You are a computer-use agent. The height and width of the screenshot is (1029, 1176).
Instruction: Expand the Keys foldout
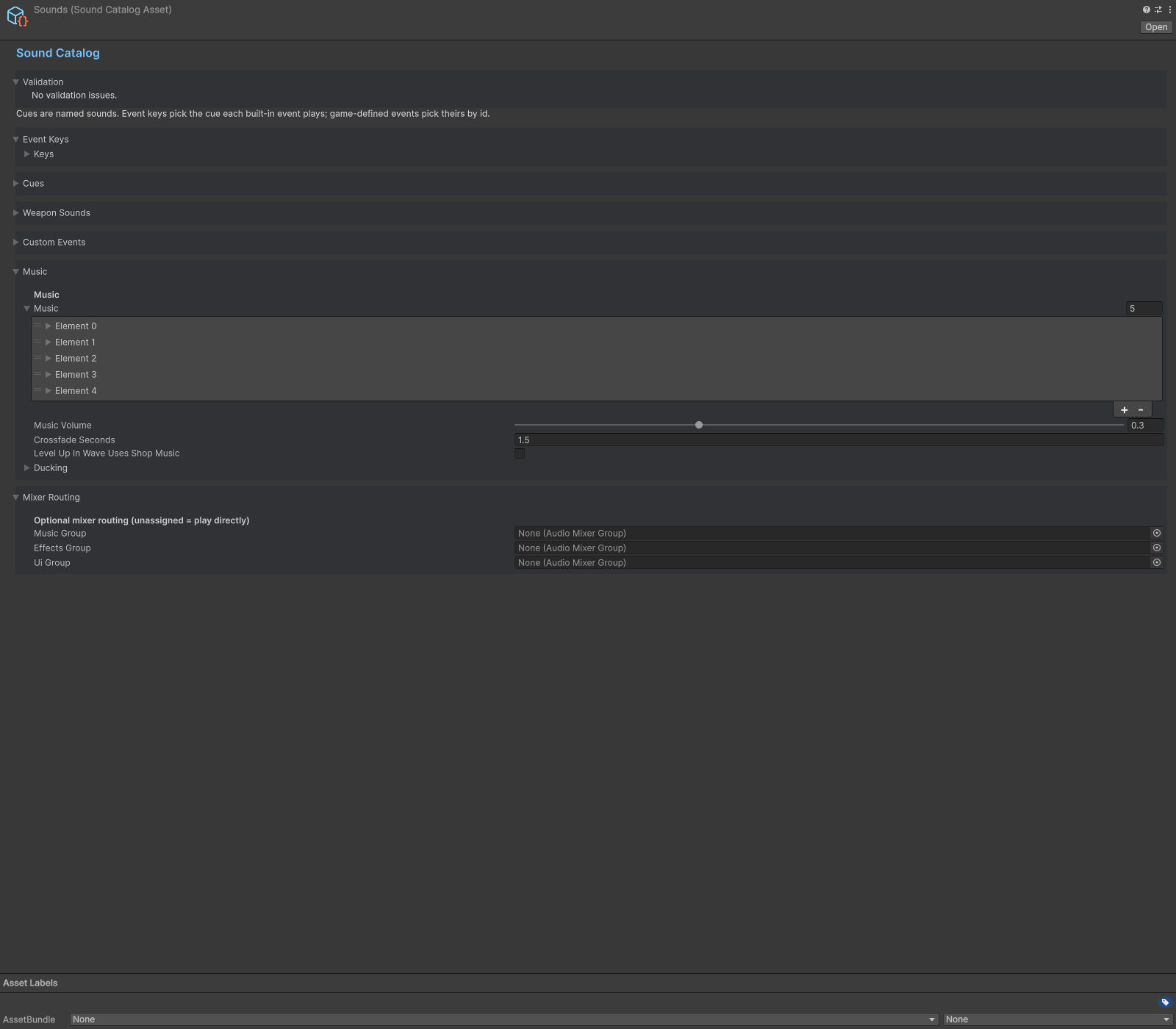click(27, 154)
